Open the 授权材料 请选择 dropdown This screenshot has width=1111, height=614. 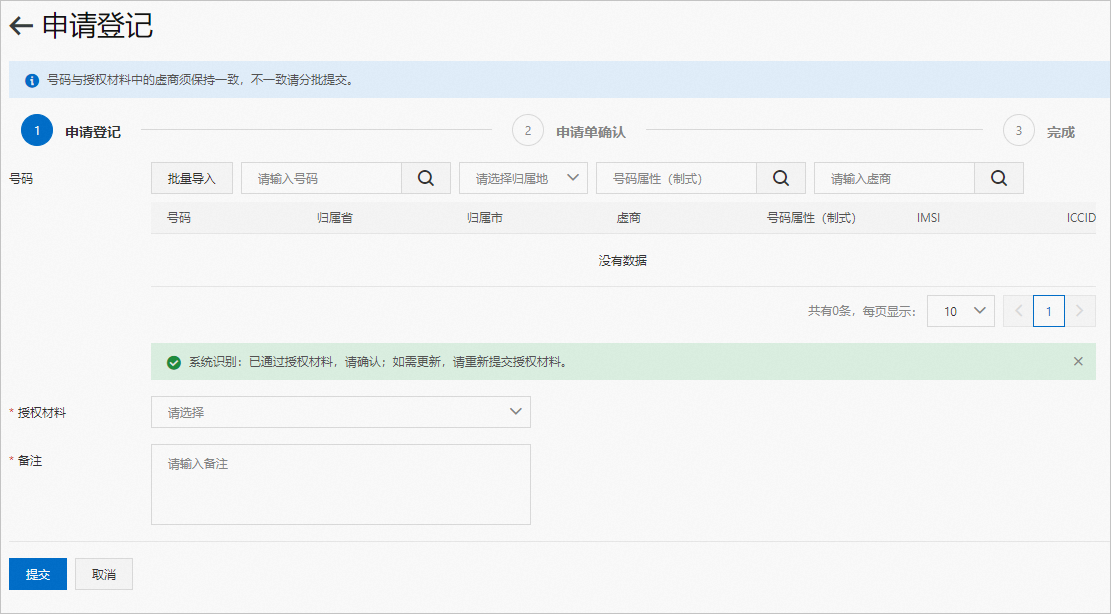(x=340, y=411)
